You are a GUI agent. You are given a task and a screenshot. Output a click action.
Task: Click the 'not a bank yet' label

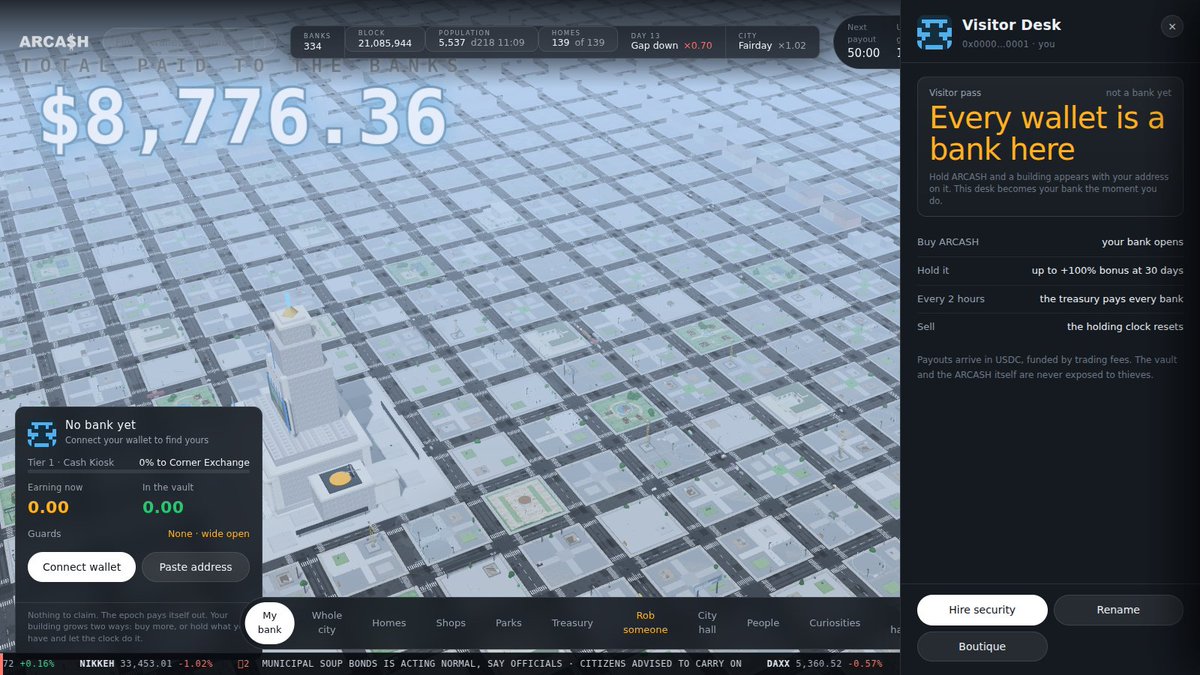pyautogui.click(x=1138, y=93)
